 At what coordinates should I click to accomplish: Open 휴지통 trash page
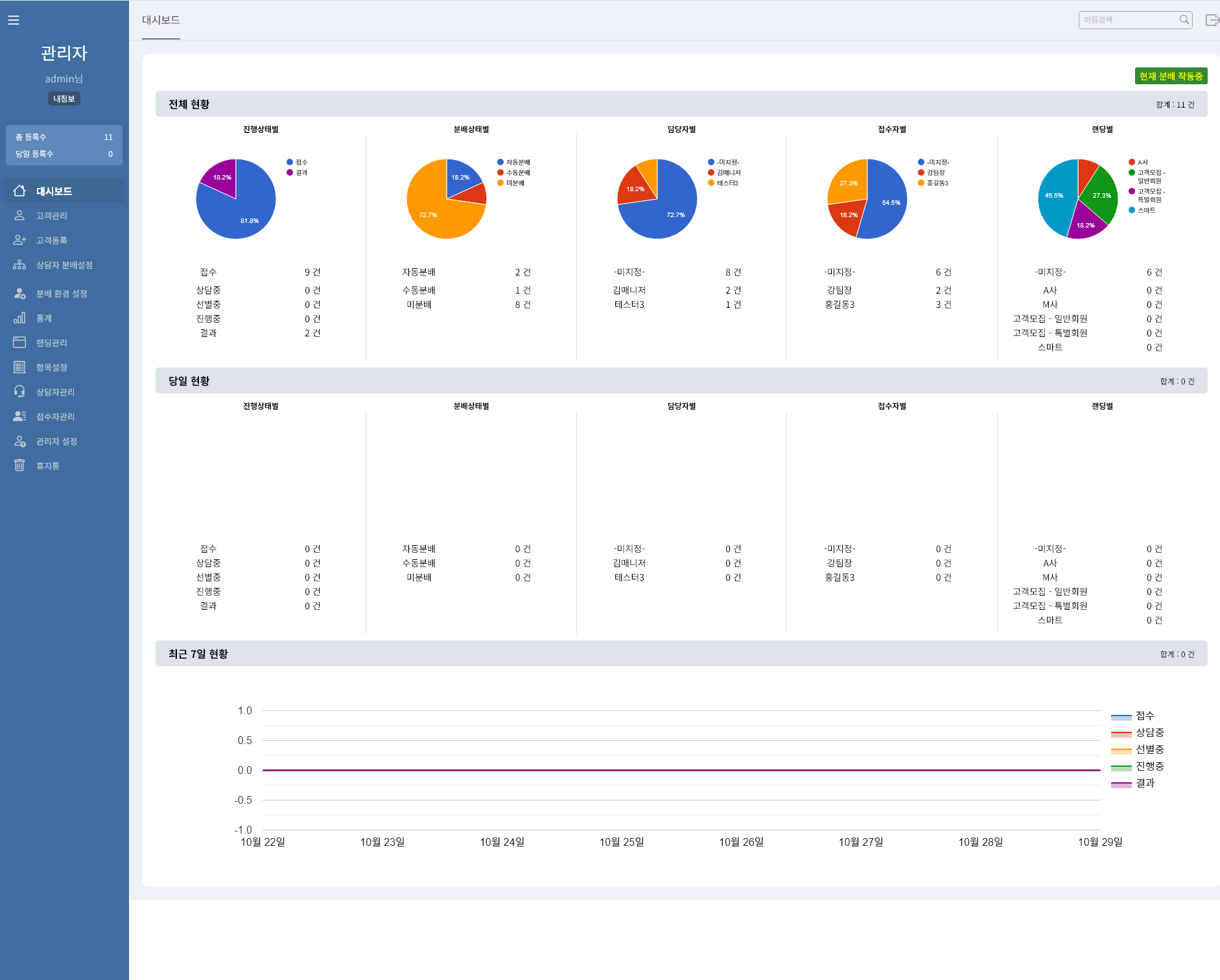[x=47, y=466]
